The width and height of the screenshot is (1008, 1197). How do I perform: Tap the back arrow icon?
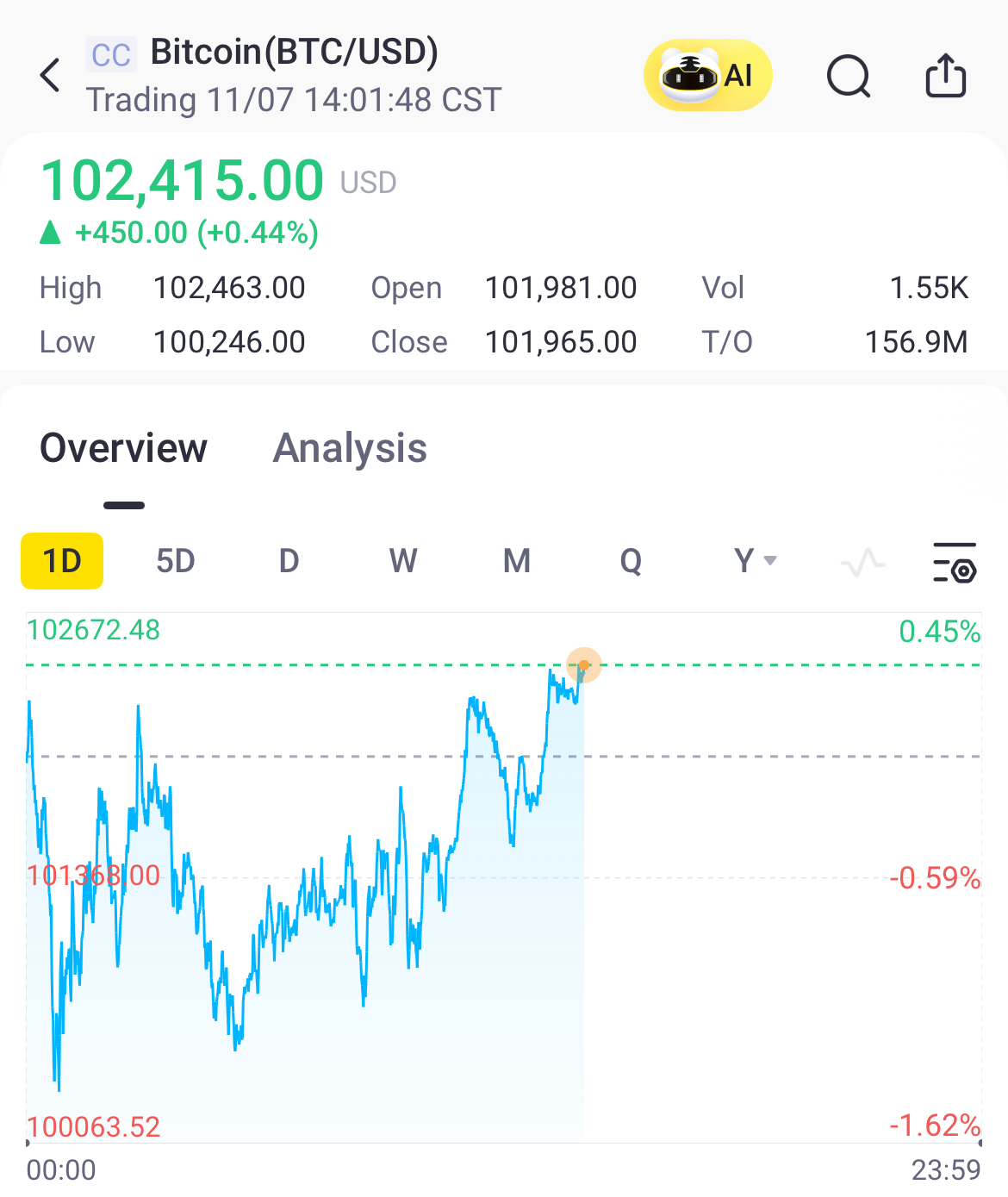point(51,76)
